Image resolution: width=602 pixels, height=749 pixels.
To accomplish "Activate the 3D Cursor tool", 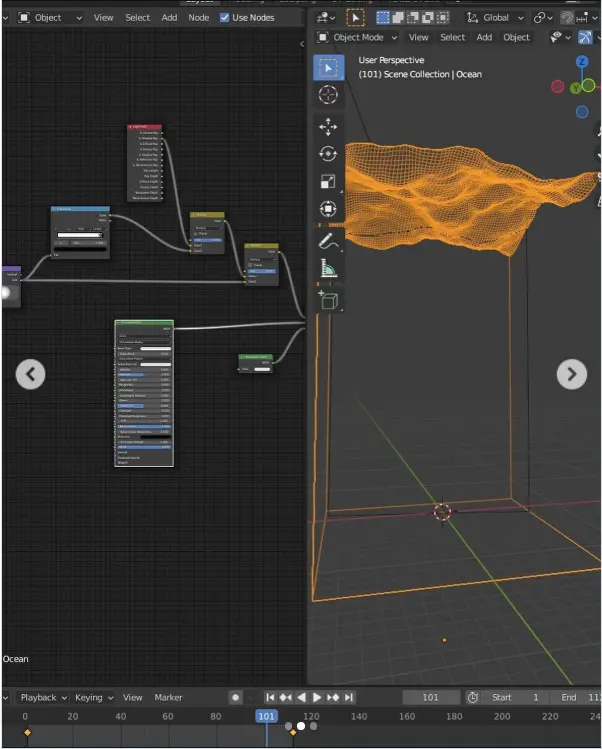I will pyautogui.click(x=328, y=95).
